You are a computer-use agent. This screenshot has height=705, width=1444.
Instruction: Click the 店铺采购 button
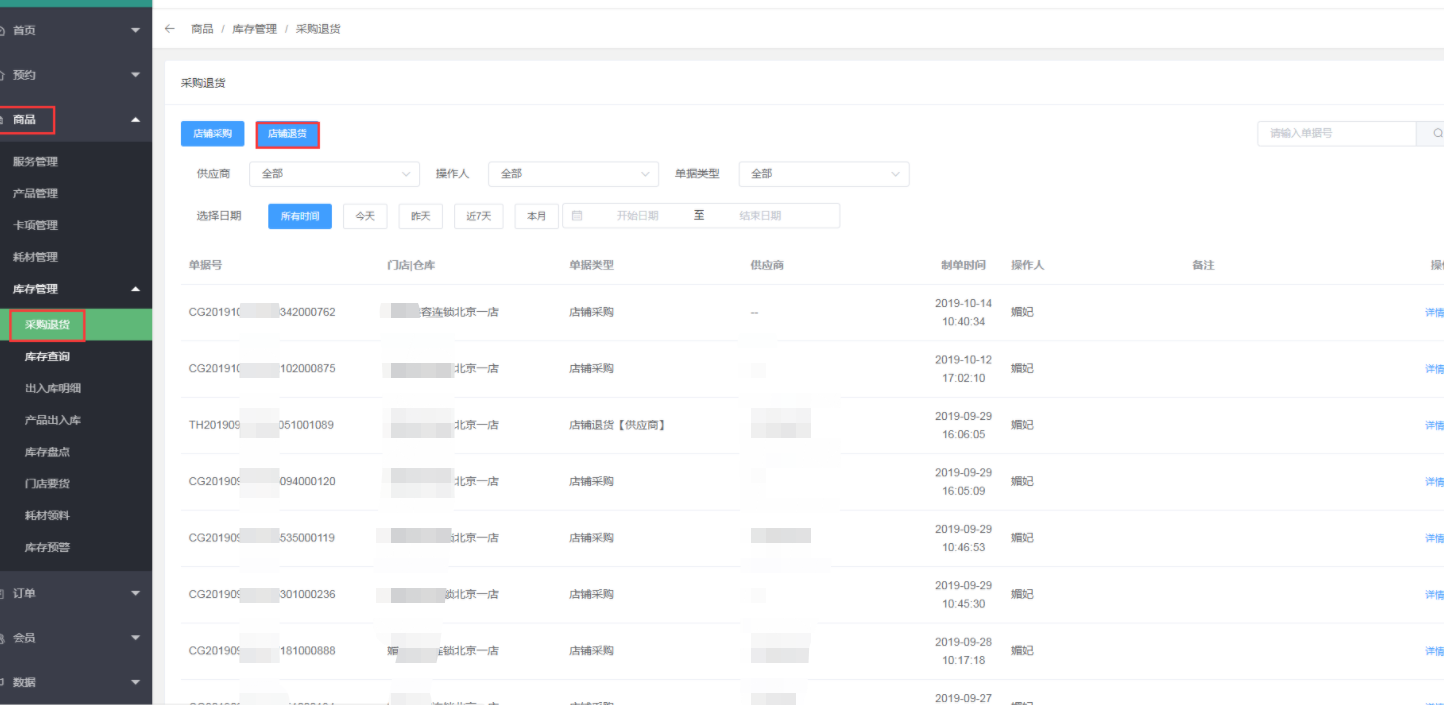(212, 134)
